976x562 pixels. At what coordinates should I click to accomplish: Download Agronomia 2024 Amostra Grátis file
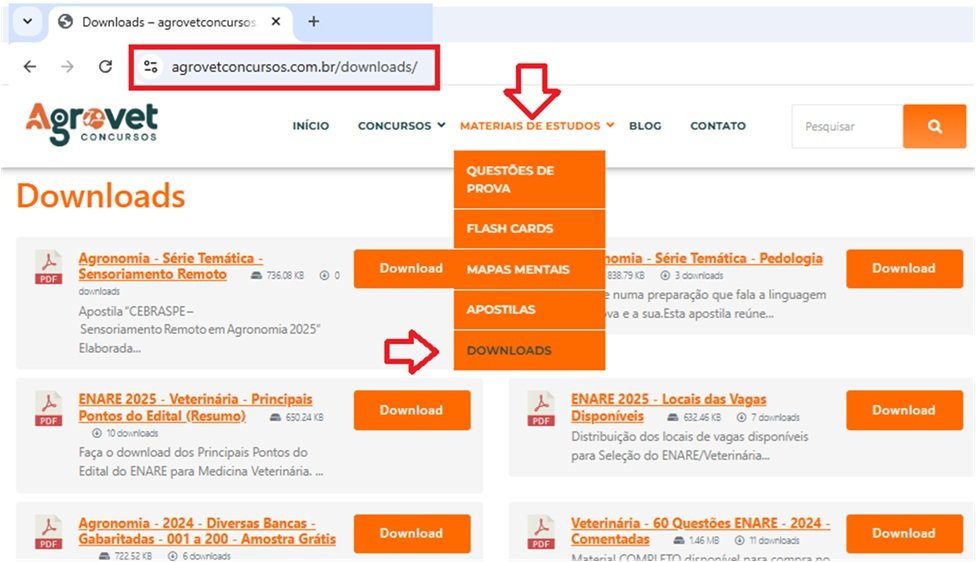coord(411,533)
